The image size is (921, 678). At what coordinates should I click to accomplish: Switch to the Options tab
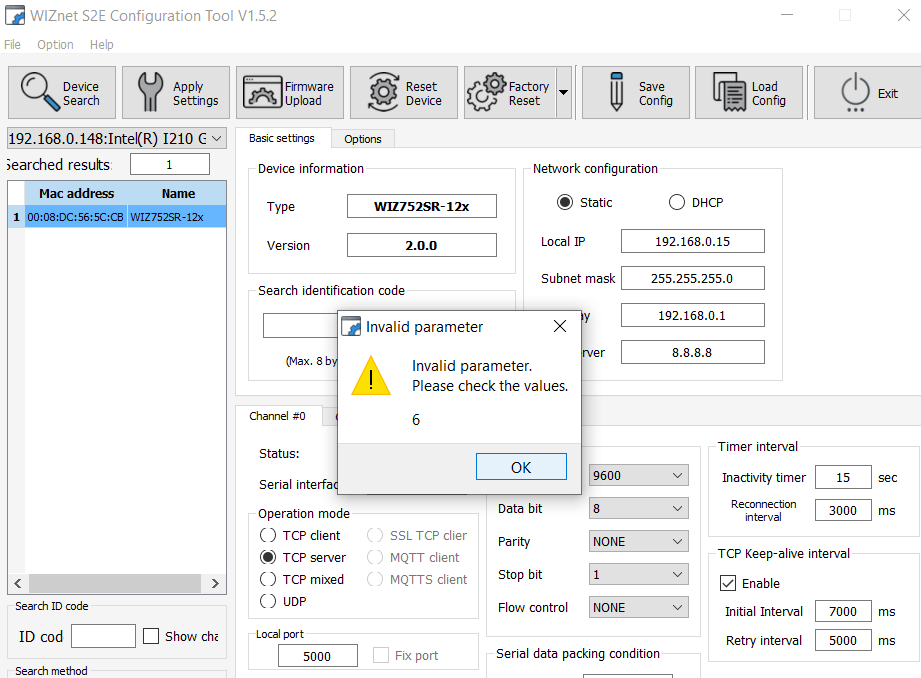pyautogui.click(x=362, y=139)
